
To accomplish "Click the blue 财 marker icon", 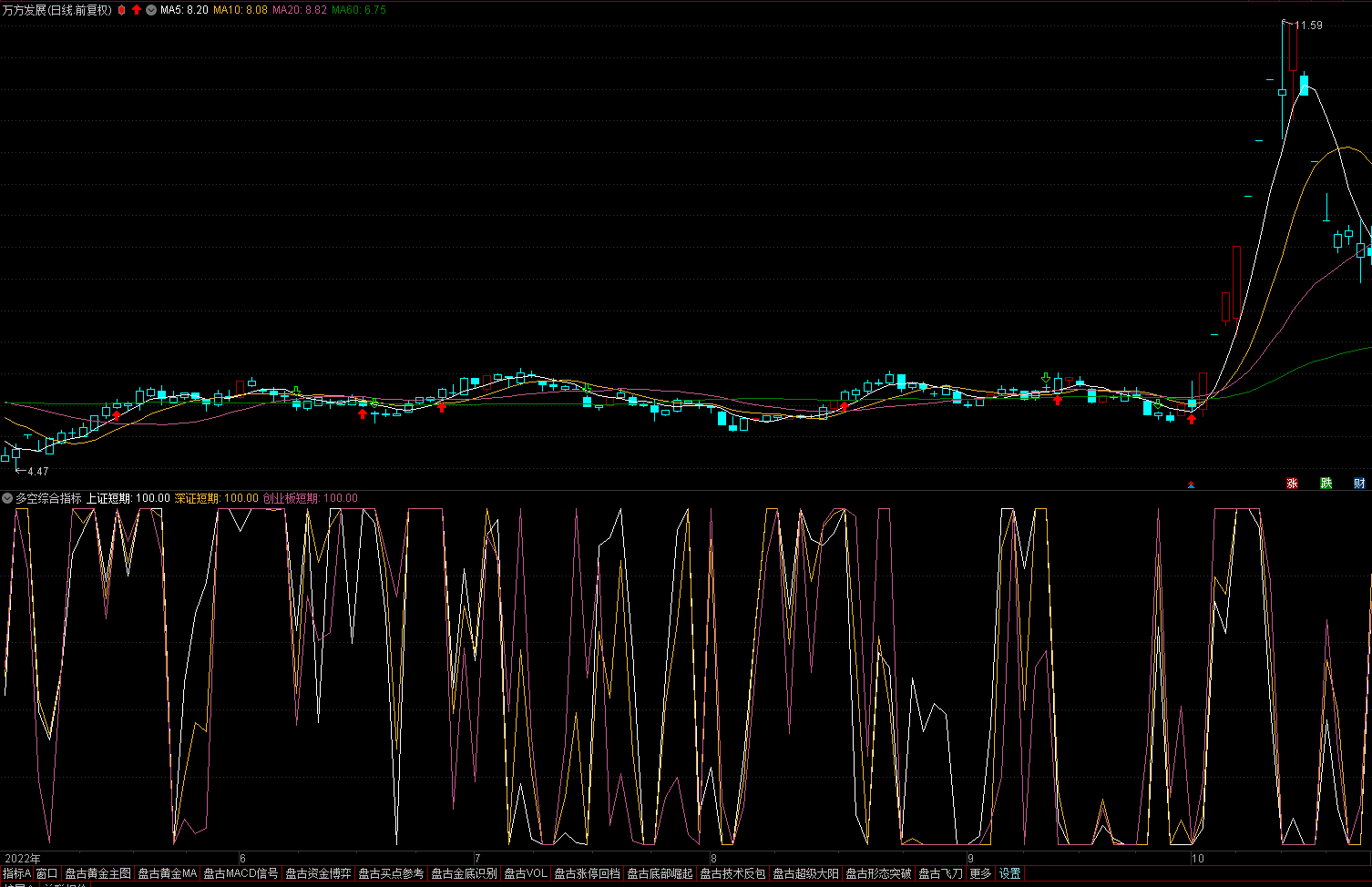I will point(1359,484).
